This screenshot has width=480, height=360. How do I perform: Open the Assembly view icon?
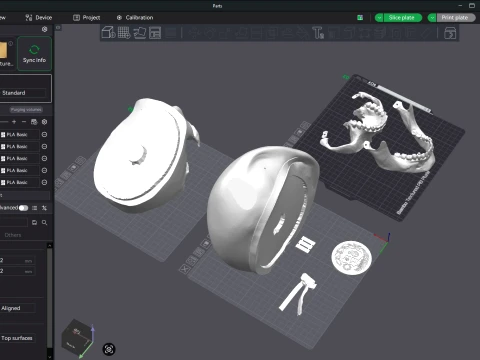(450, 33)
